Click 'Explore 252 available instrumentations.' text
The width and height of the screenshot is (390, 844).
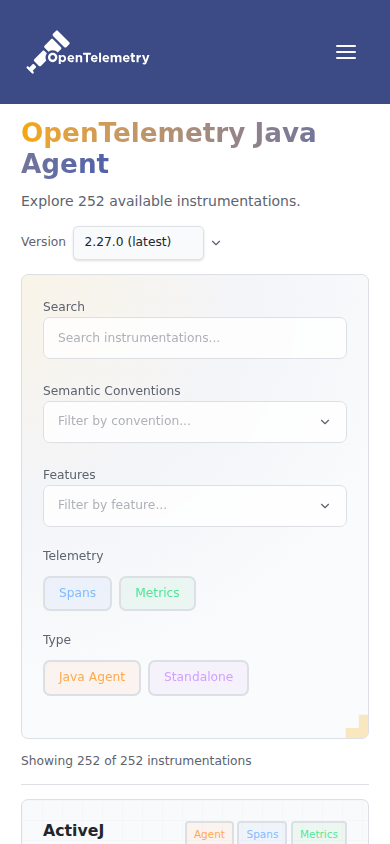click(161, 201)
